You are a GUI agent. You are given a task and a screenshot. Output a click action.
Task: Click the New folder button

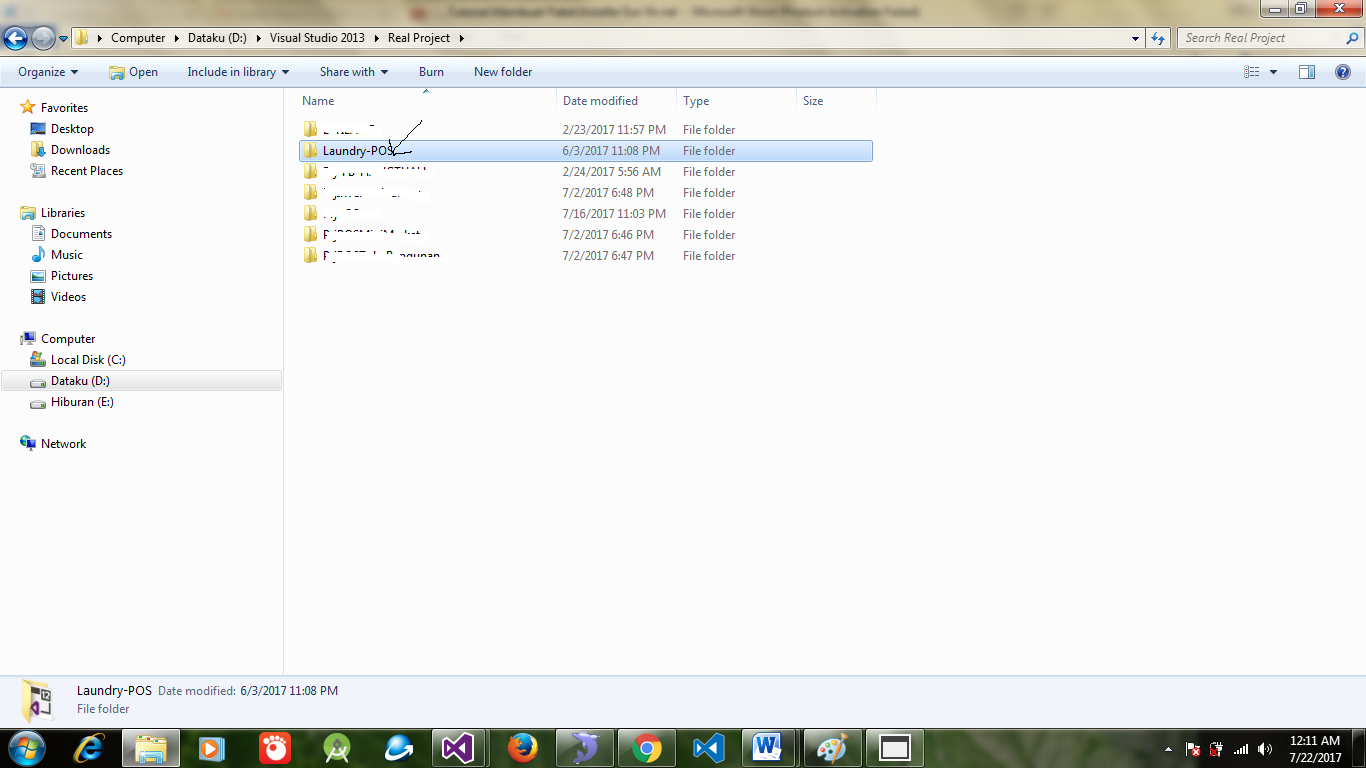tap(502, 71)
